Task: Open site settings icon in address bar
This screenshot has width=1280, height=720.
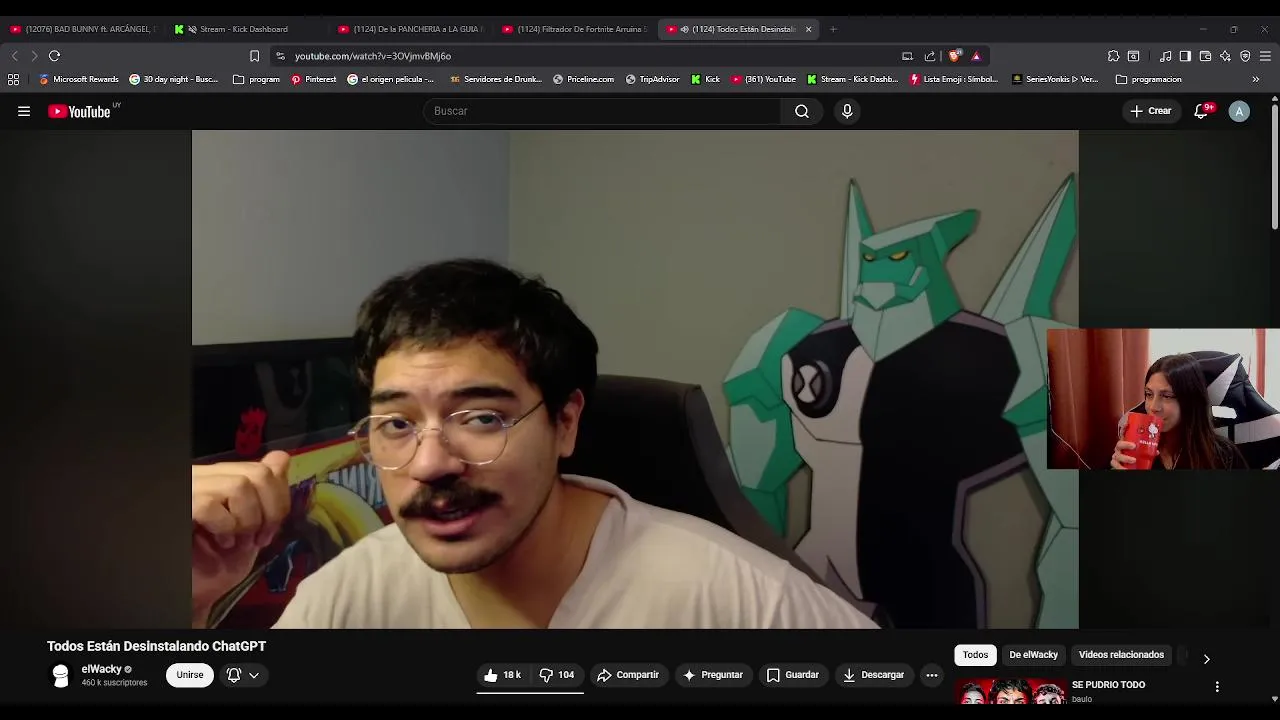Action: pyautogui.click(x=281, y=56)
